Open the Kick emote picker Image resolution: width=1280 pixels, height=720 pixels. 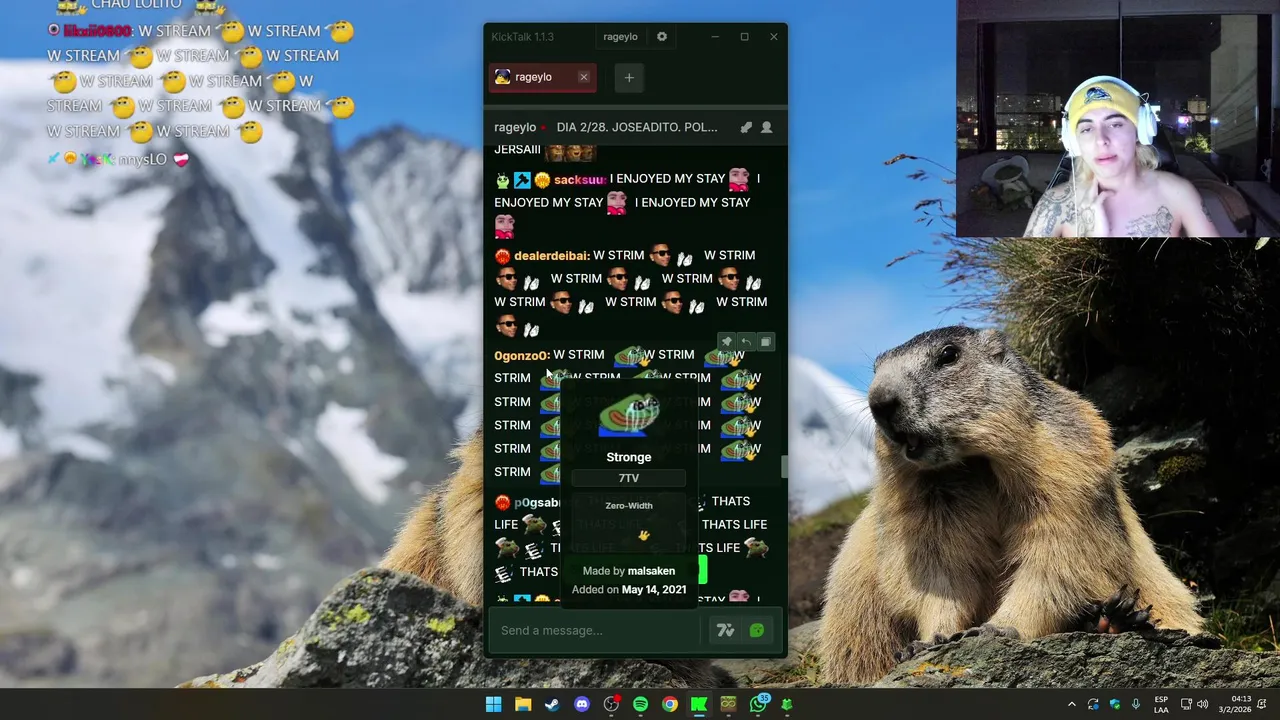point(757,630)
